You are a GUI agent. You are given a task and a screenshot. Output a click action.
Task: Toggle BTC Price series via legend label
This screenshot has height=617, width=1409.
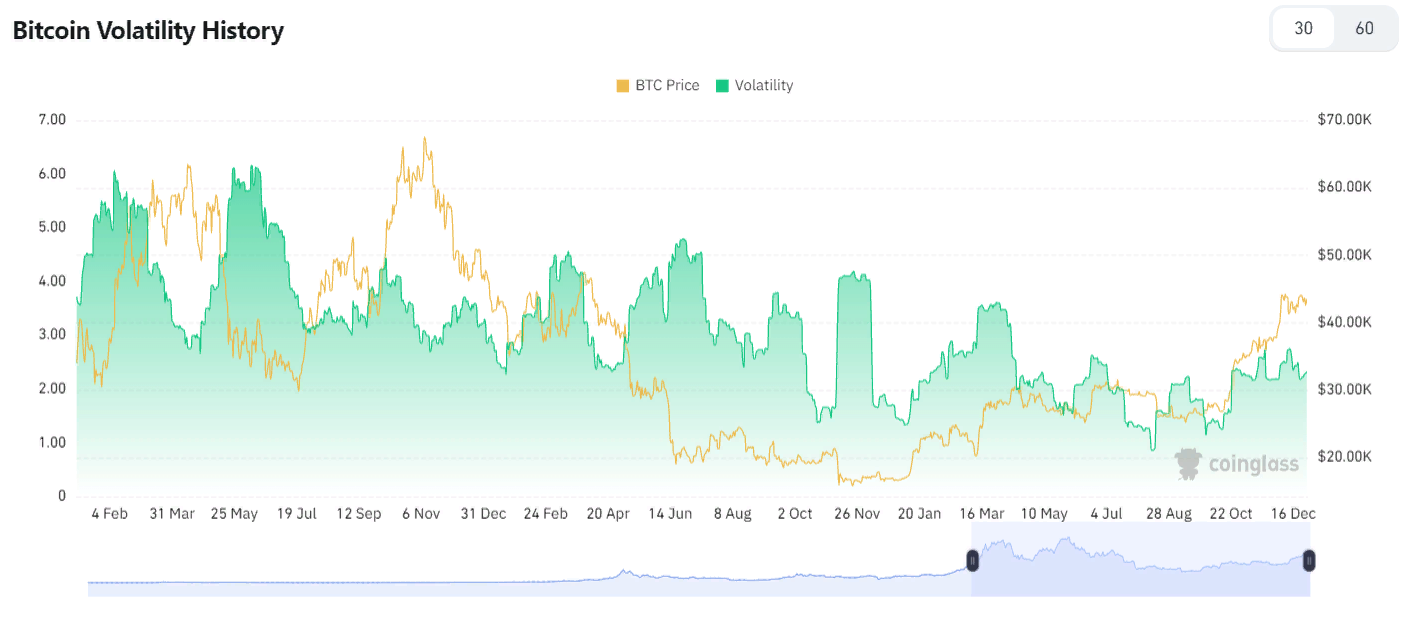point(667,86)
